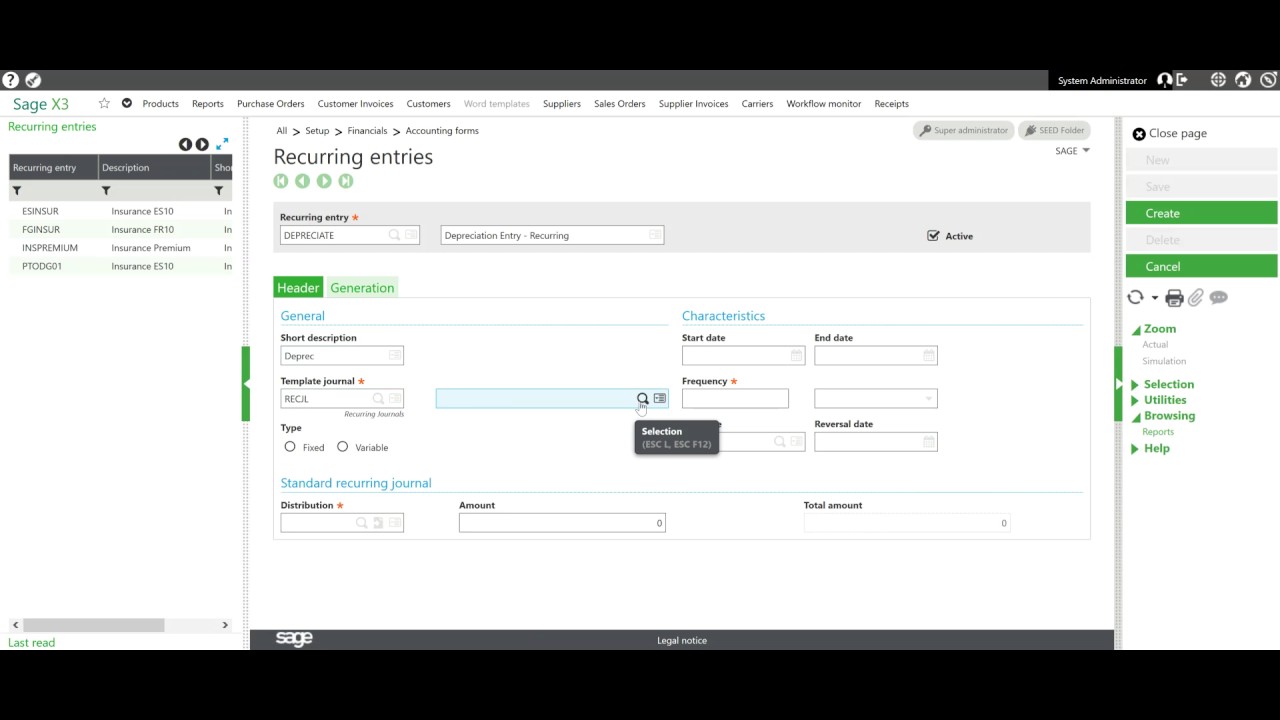Open the combo box right of Frequency

(x=875, y=399)
